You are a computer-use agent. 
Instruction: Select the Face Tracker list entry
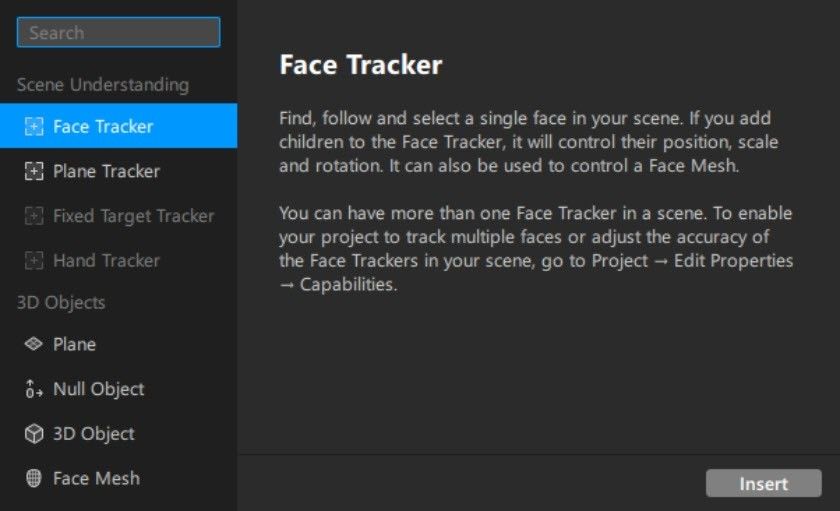tap(118, 126)
